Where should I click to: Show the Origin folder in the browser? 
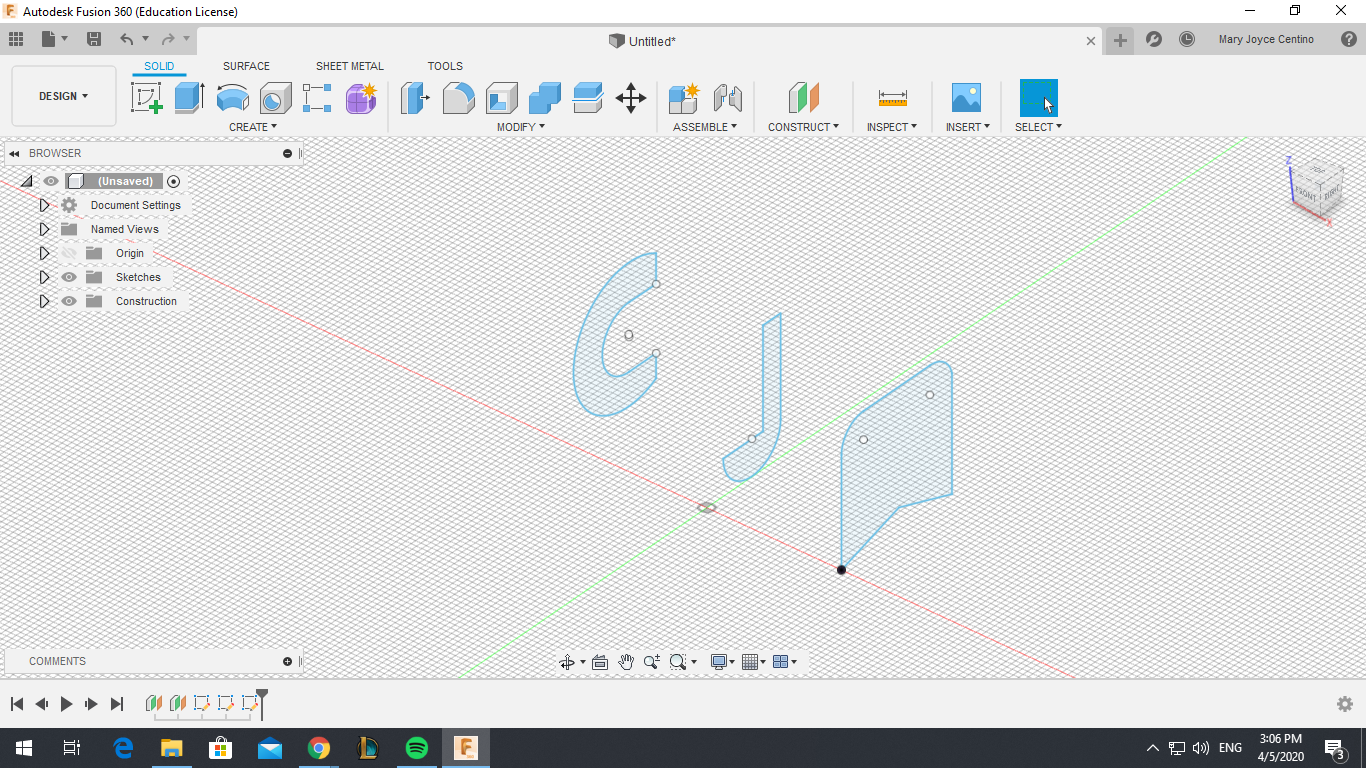click(x=69, y=253)
